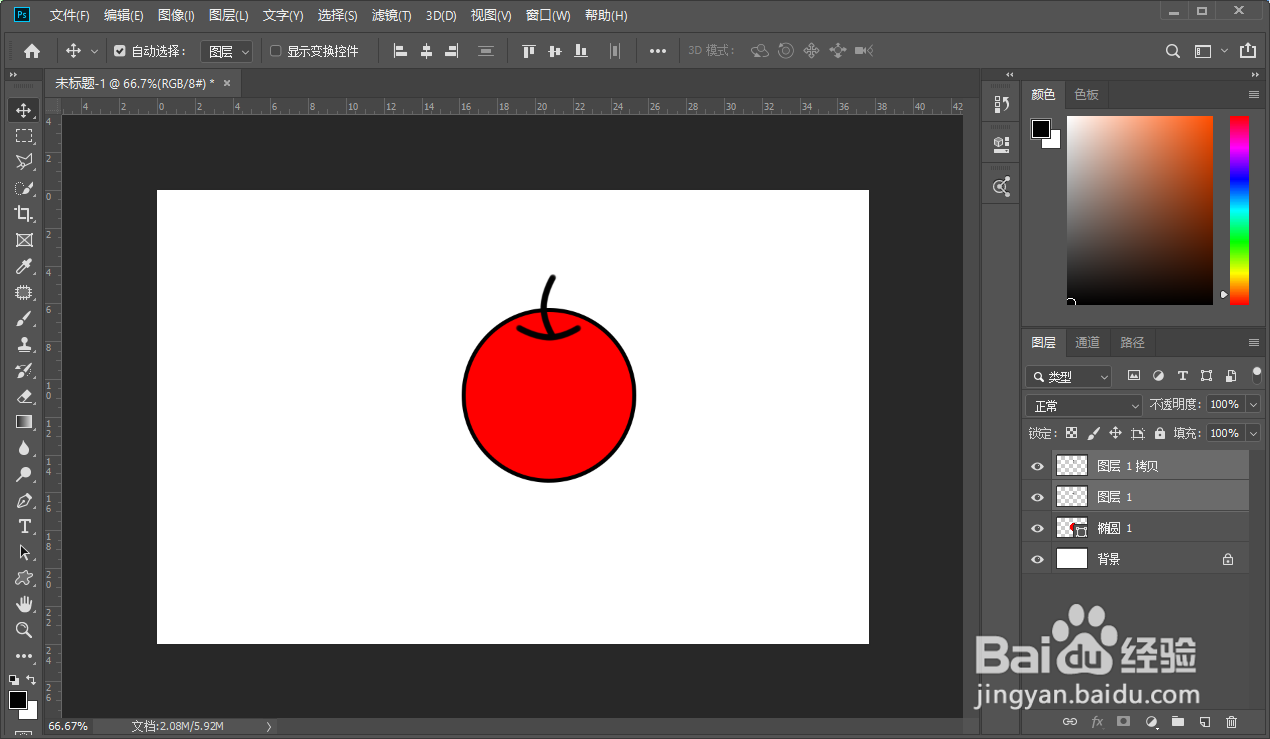
Task: Open the 不透明度 slider dropdown arrow
Action: [1253, 404]
